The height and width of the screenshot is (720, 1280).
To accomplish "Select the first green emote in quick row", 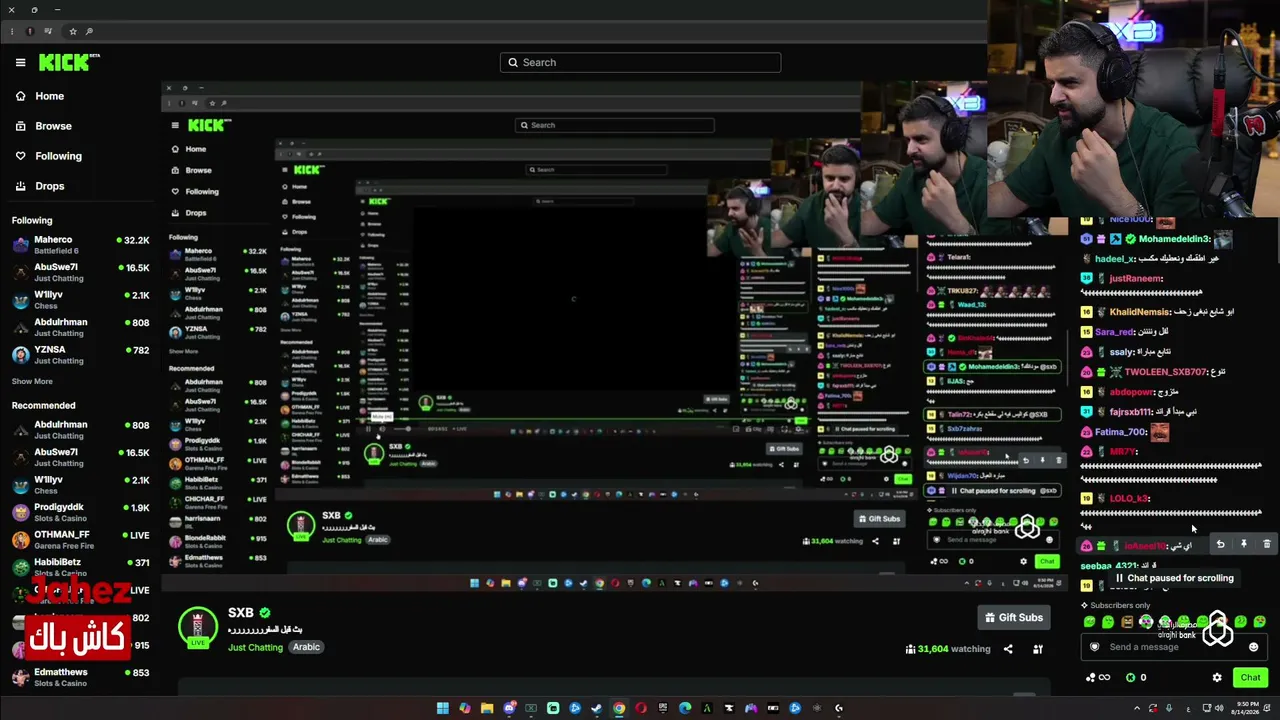I will [1090, 622].
